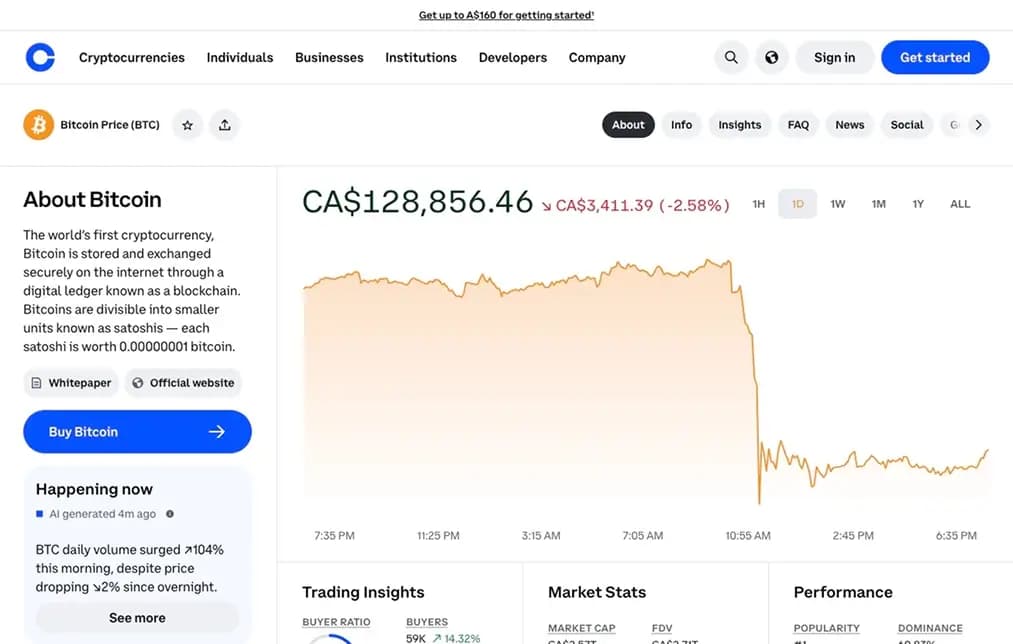
Task: Expand more tabs with the right chevron
Action: [x=978, y=124]
